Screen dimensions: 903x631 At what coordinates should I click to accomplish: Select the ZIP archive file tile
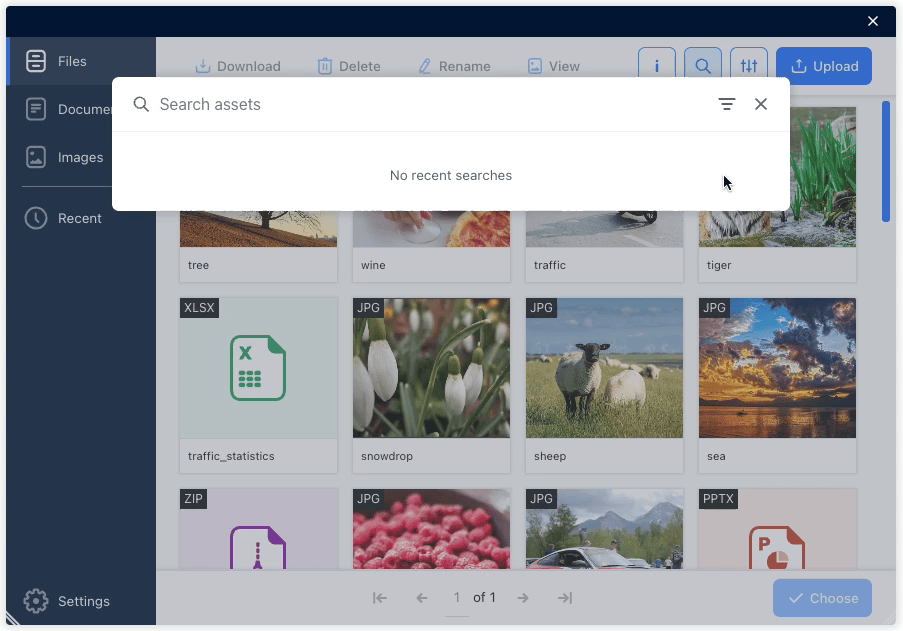pyautogui.click(x=258, y=529)
